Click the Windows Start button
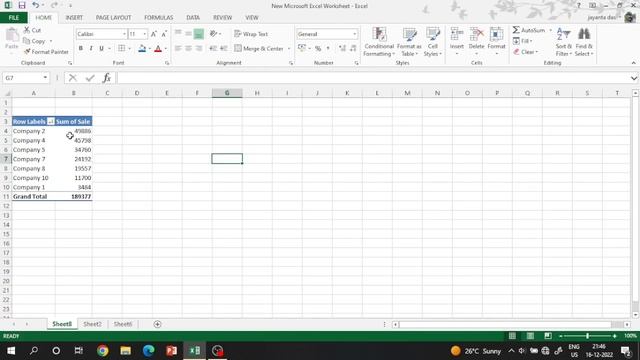Screen dimensions: 640x360 tap(11, 351)
